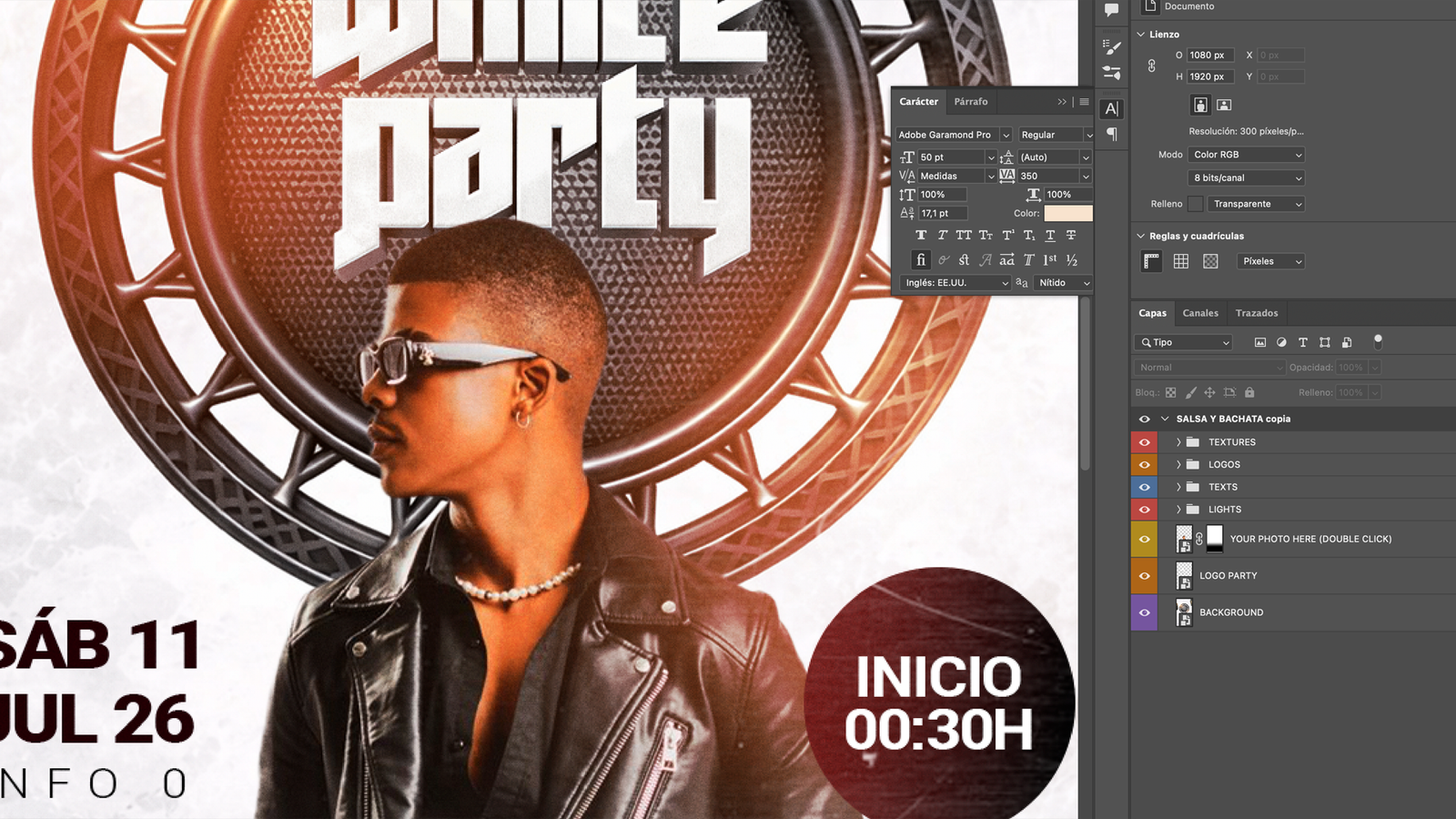1456x819 pixels.
Task: Switch to the Párrafo tab
Action: click(971, 102)
